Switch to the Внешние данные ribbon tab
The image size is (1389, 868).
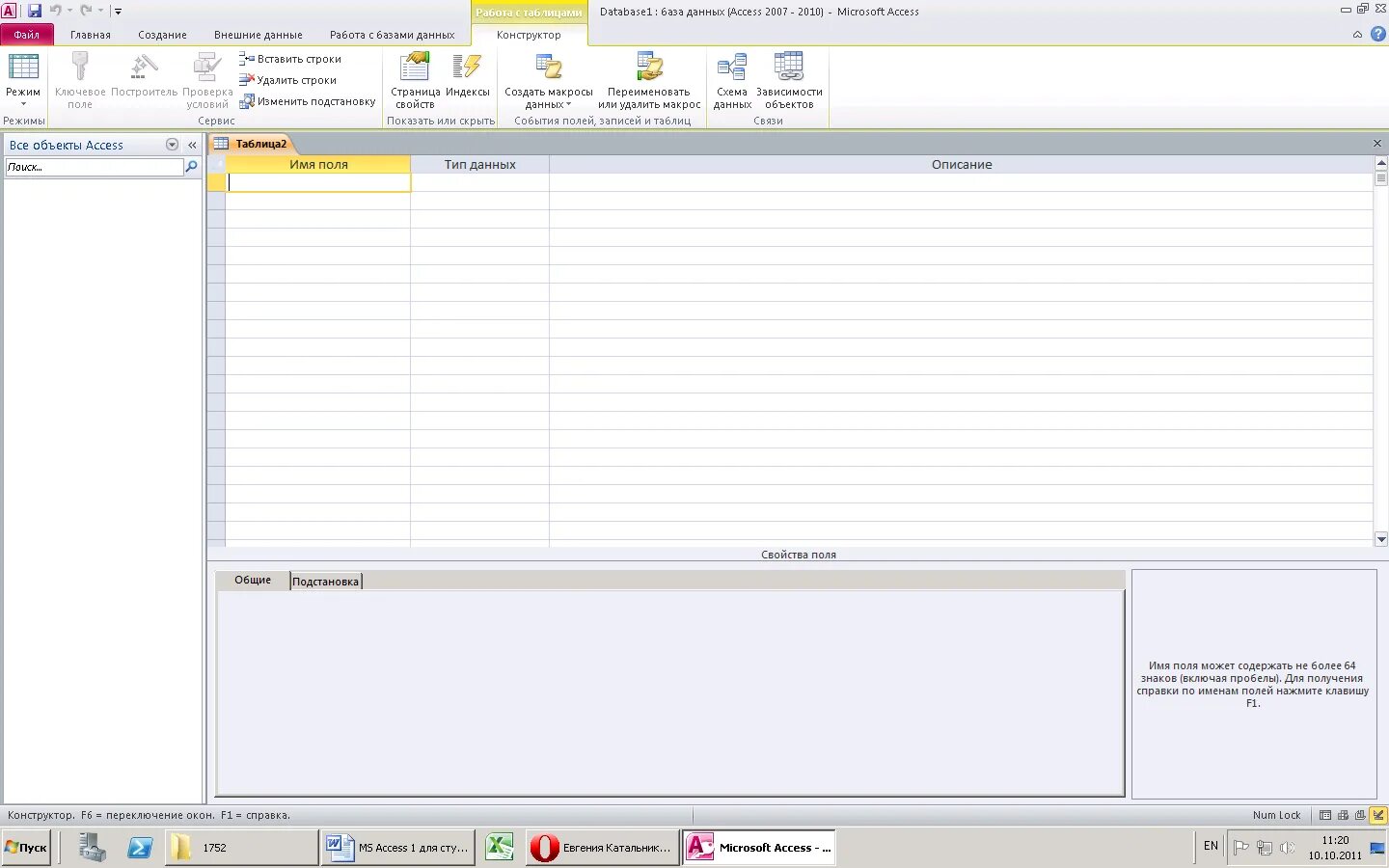258,35
